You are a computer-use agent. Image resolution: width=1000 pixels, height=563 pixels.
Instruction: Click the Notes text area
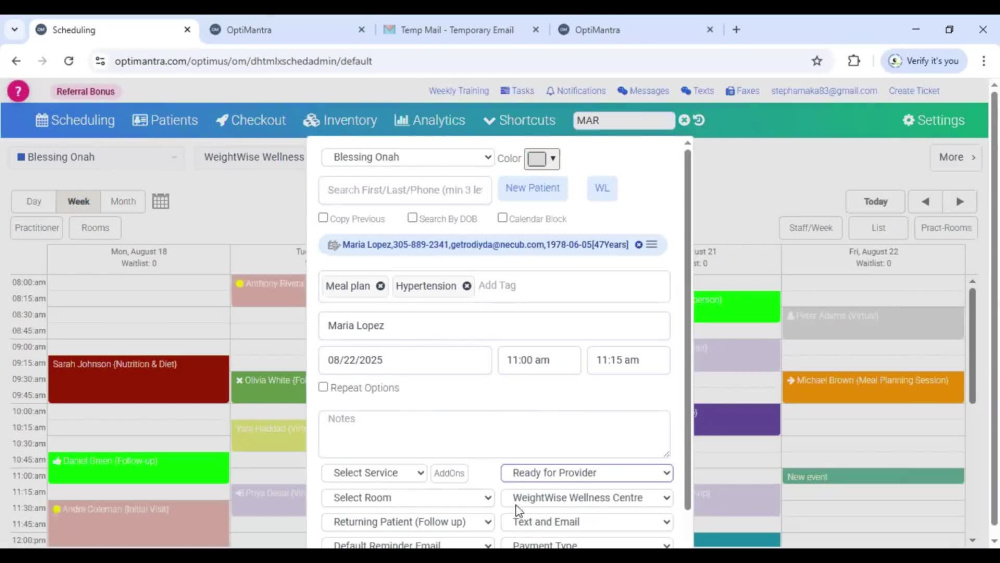click(494, 434)
